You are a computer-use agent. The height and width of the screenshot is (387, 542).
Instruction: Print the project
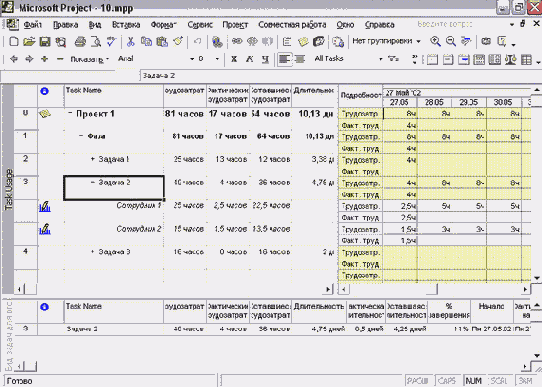[x=80, y=42]
